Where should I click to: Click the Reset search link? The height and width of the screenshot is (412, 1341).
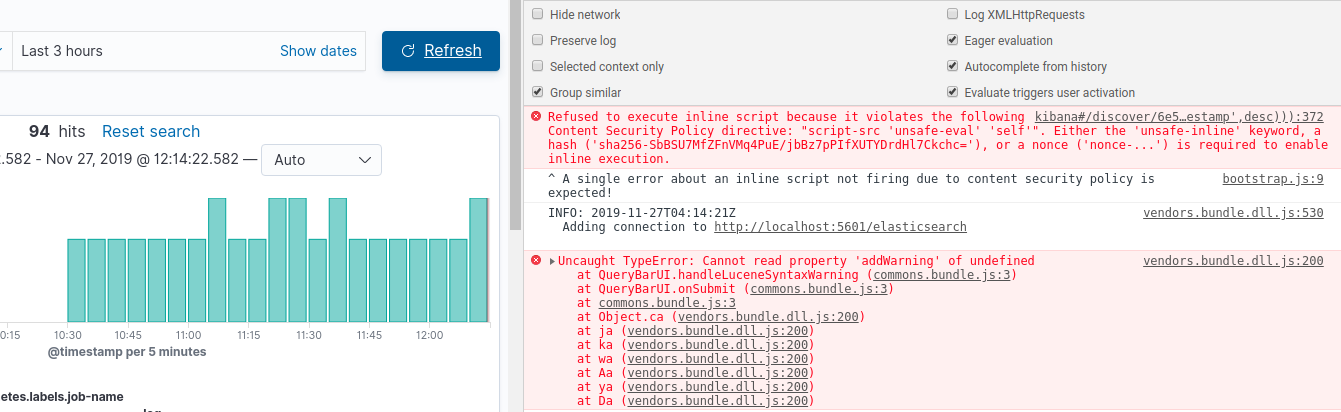pos(151,131)
